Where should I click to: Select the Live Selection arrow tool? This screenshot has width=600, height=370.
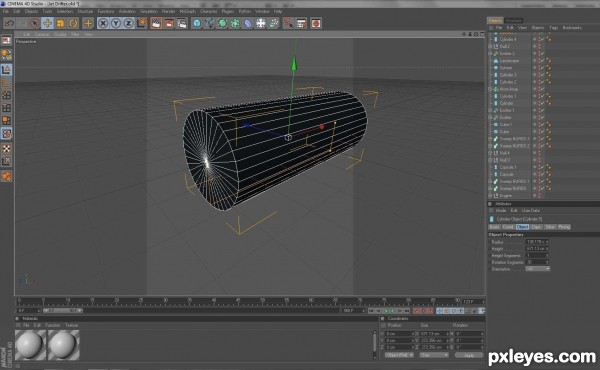click(34, 23)
